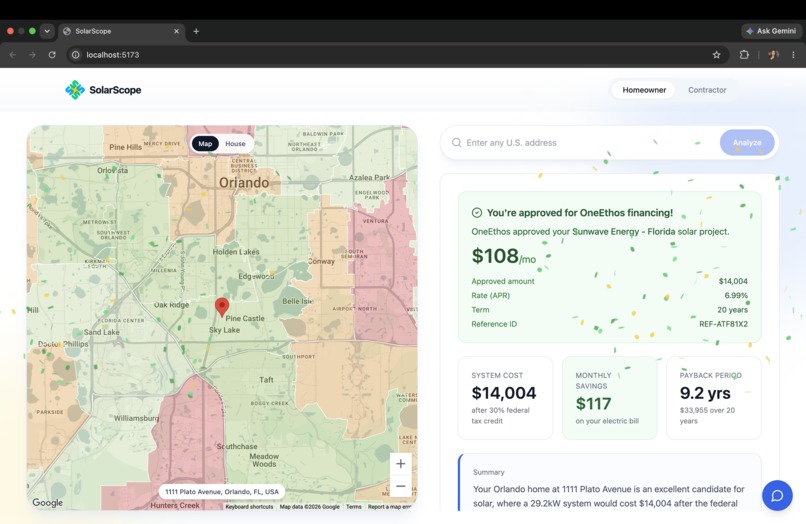Screen dimensions: 806x524
Task: Select the SolarScope browser tab
Action: [121, 31]
